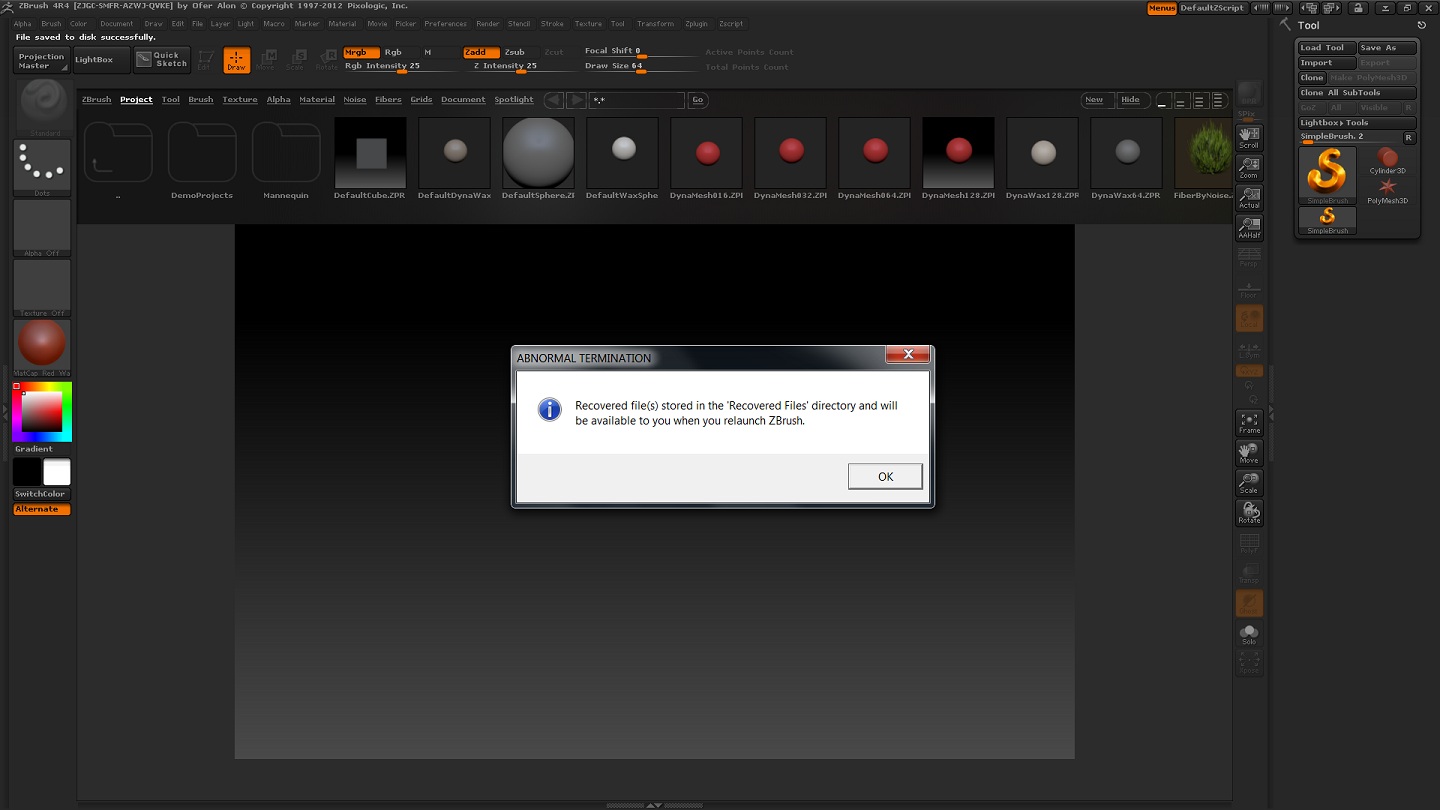
Task: Adjust the Z Intensity slider
Action: (x=520, y=67)
